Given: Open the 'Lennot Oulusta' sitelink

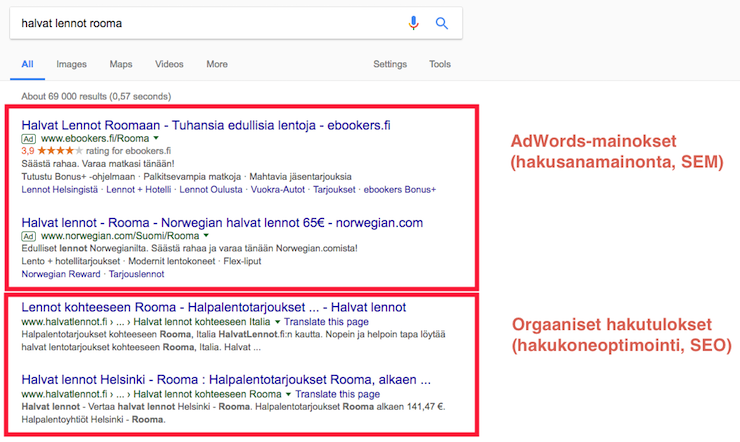Looking at the screenshot, I should [210, 190].
